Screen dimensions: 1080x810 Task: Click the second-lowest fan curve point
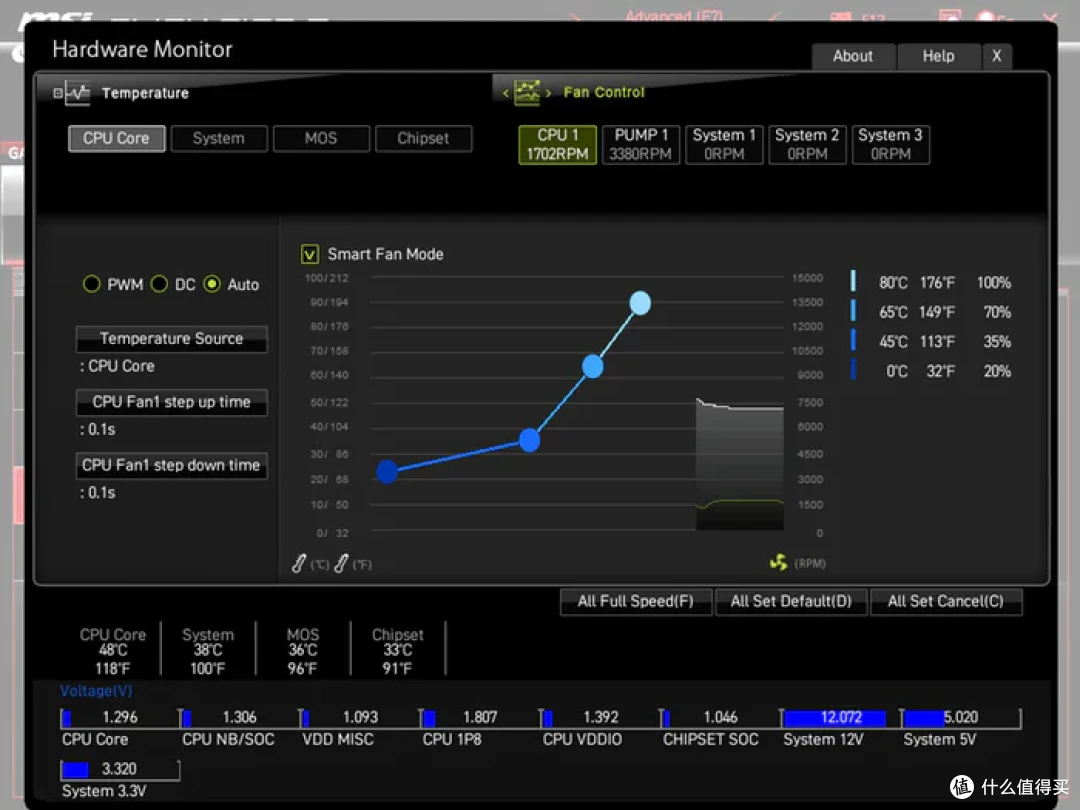click(529, 440)
